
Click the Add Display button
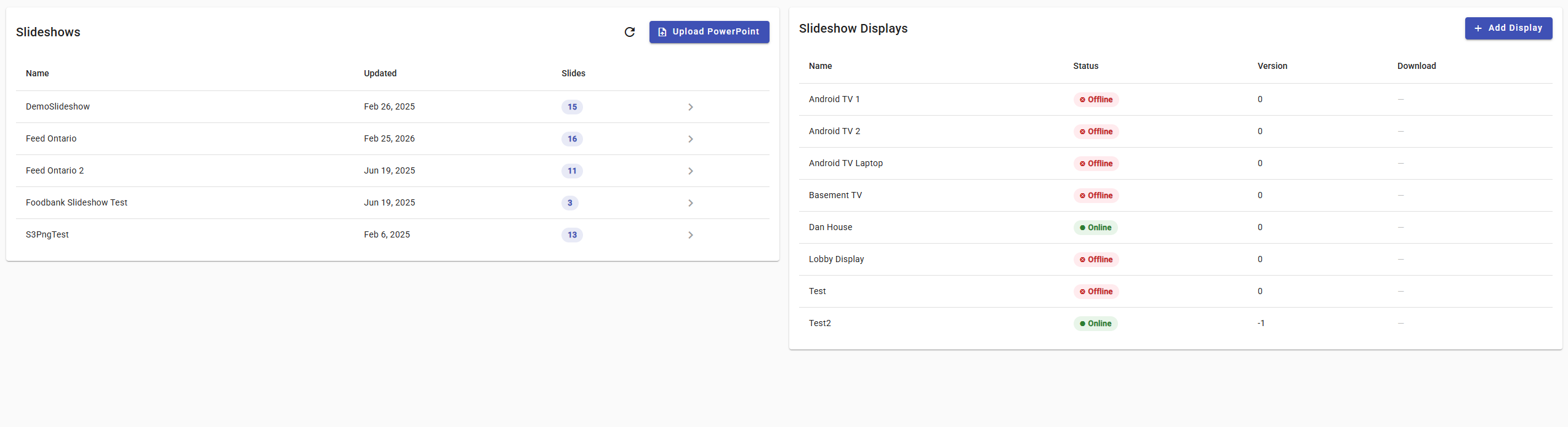1508,28
